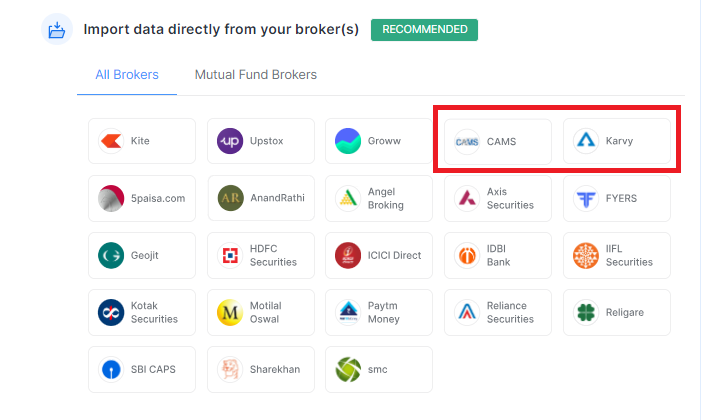This screenshot has width=716, height=420.
Task: Open the Mutual Fund Brokers tab
Action: pos(256,75)
